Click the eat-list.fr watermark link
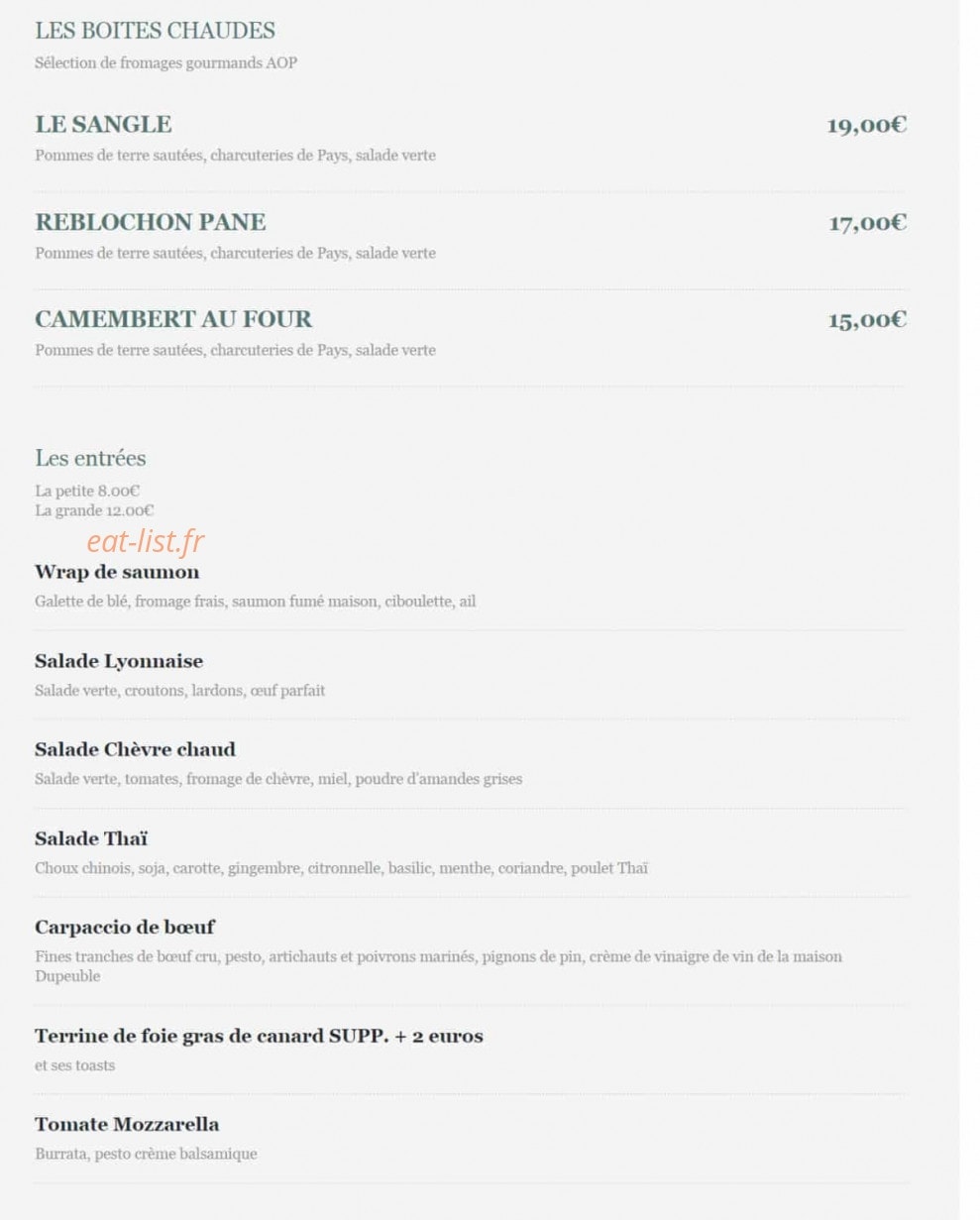 coord(146,541)
